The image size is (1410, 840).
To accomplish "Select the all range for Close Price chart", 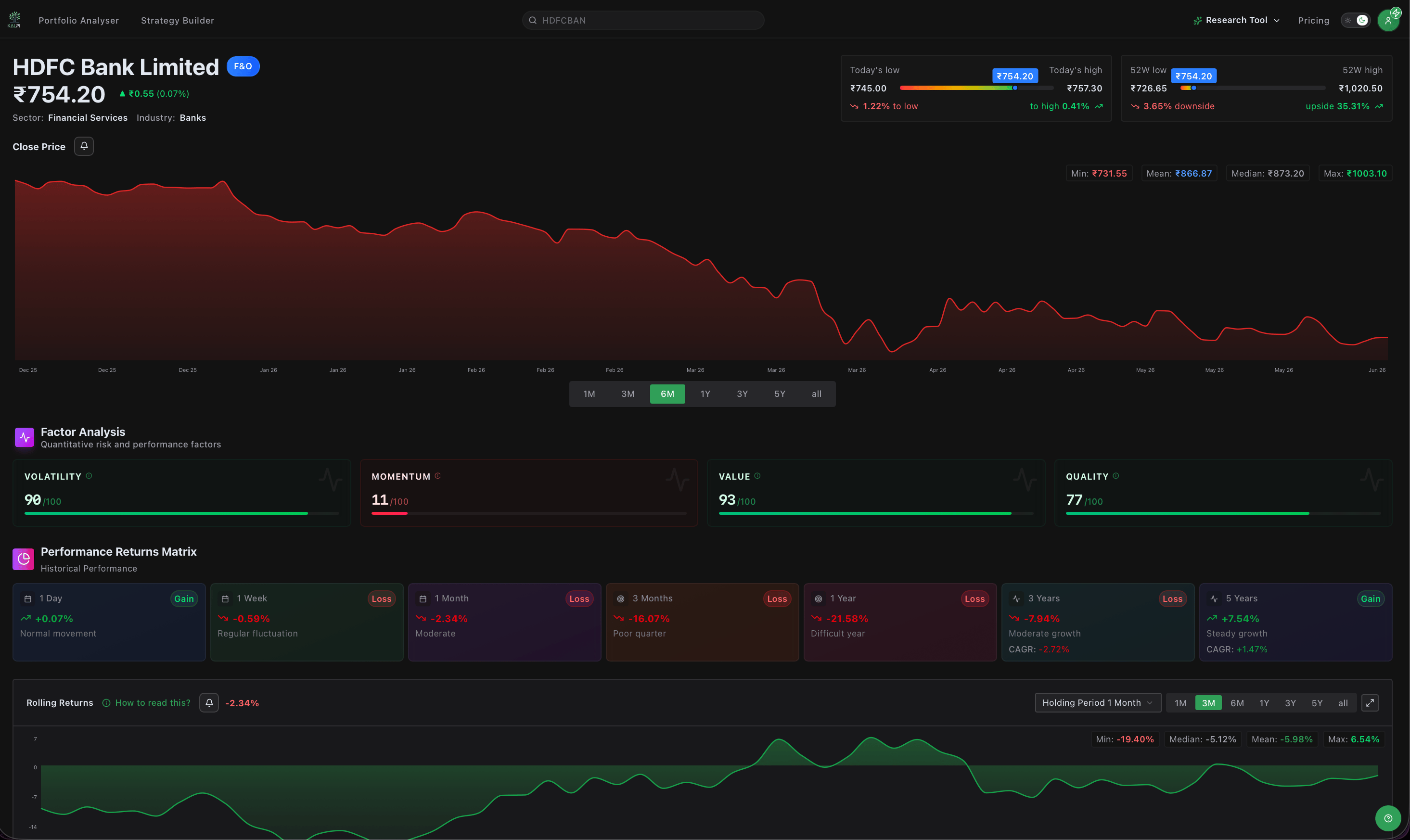I will point(816,394).
